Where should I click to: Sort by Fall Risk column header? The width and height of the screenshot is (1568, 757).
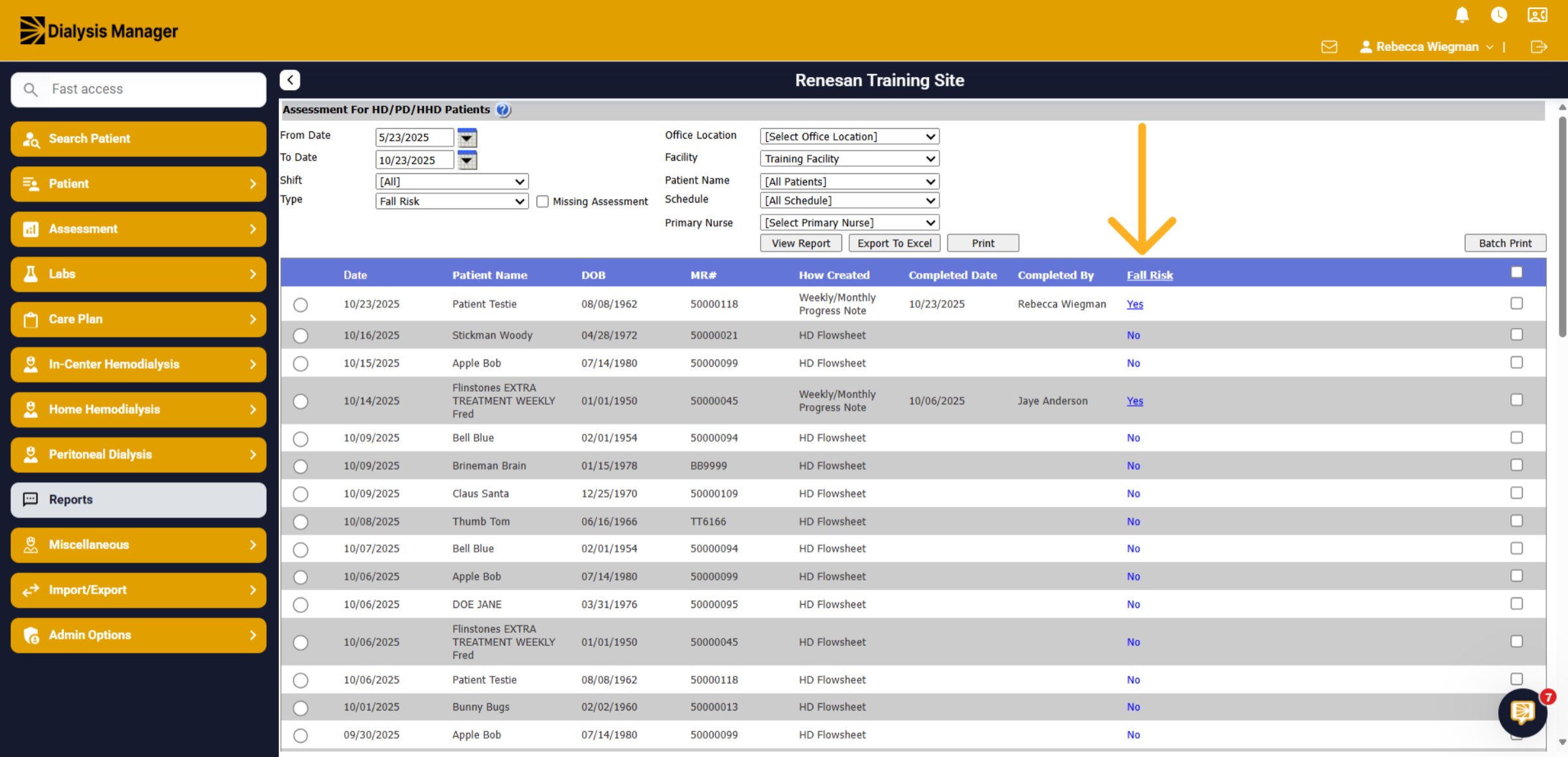(x=1150, y=276)
